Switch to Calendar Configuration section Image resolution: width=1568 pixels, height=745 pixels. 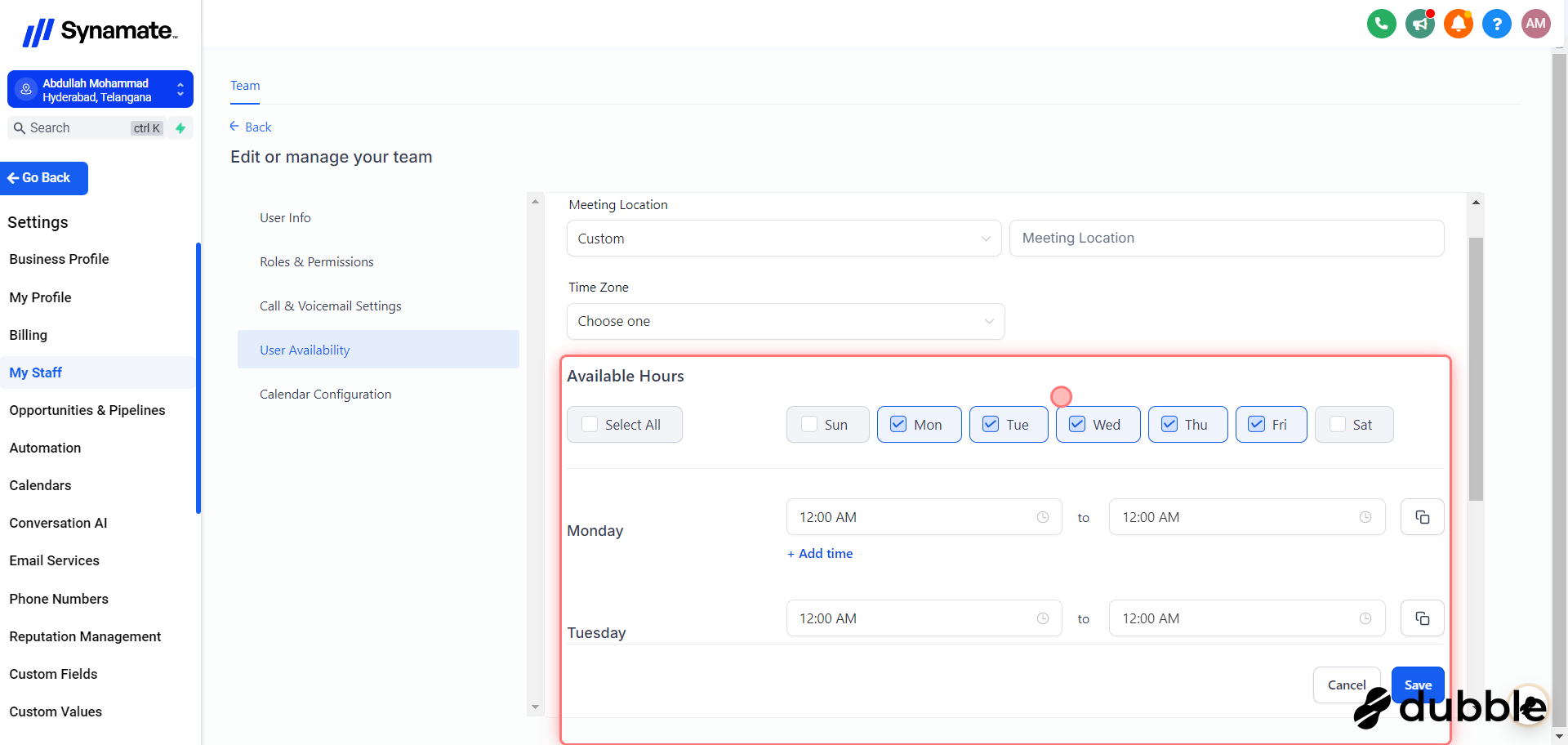(x=325, y=395)
